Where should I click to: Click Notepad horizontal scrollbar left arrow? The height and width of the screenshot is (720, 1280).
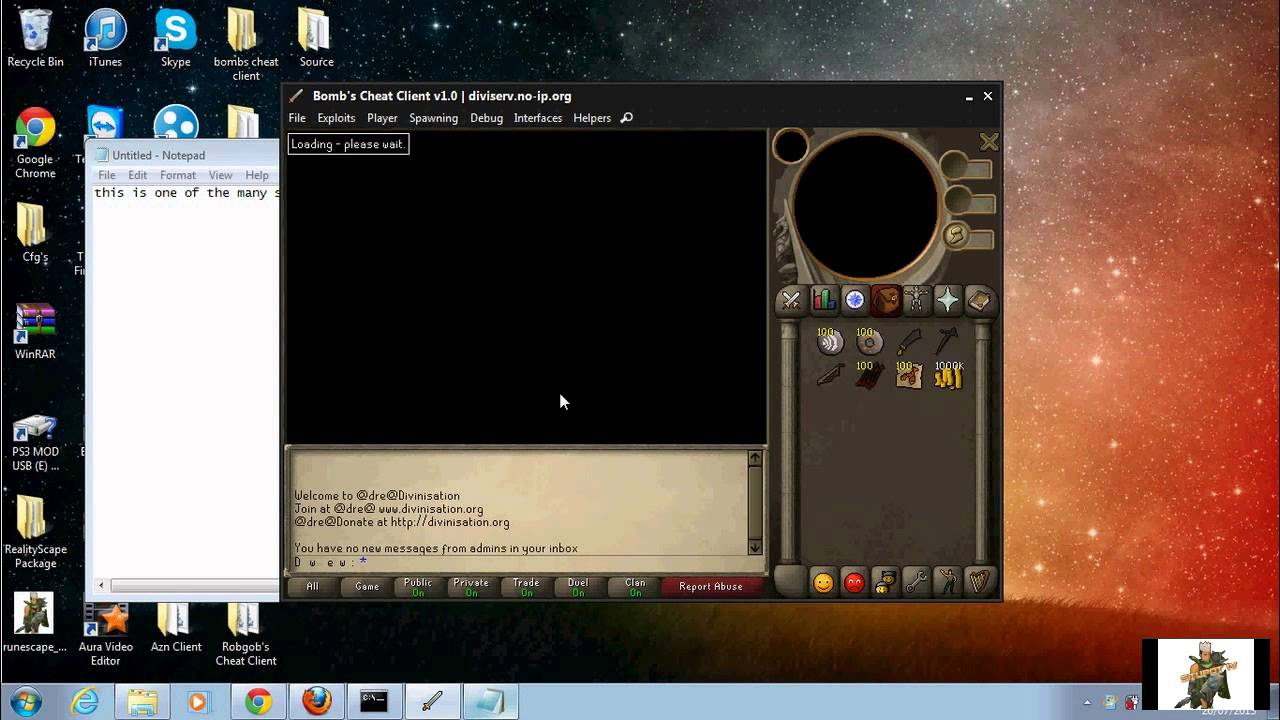(x=101, y=585)
